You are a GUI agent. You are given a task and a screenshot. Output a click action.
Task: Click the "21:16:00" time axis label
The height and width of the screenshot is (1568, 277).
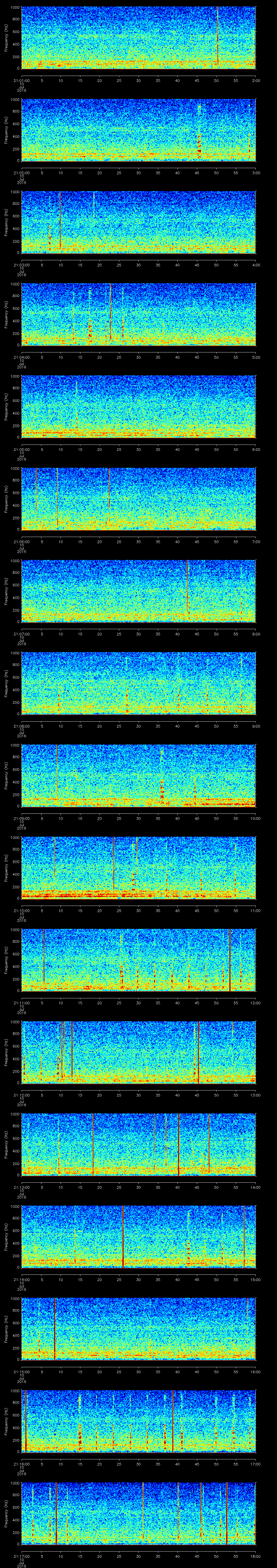[x=21, y=1463]
